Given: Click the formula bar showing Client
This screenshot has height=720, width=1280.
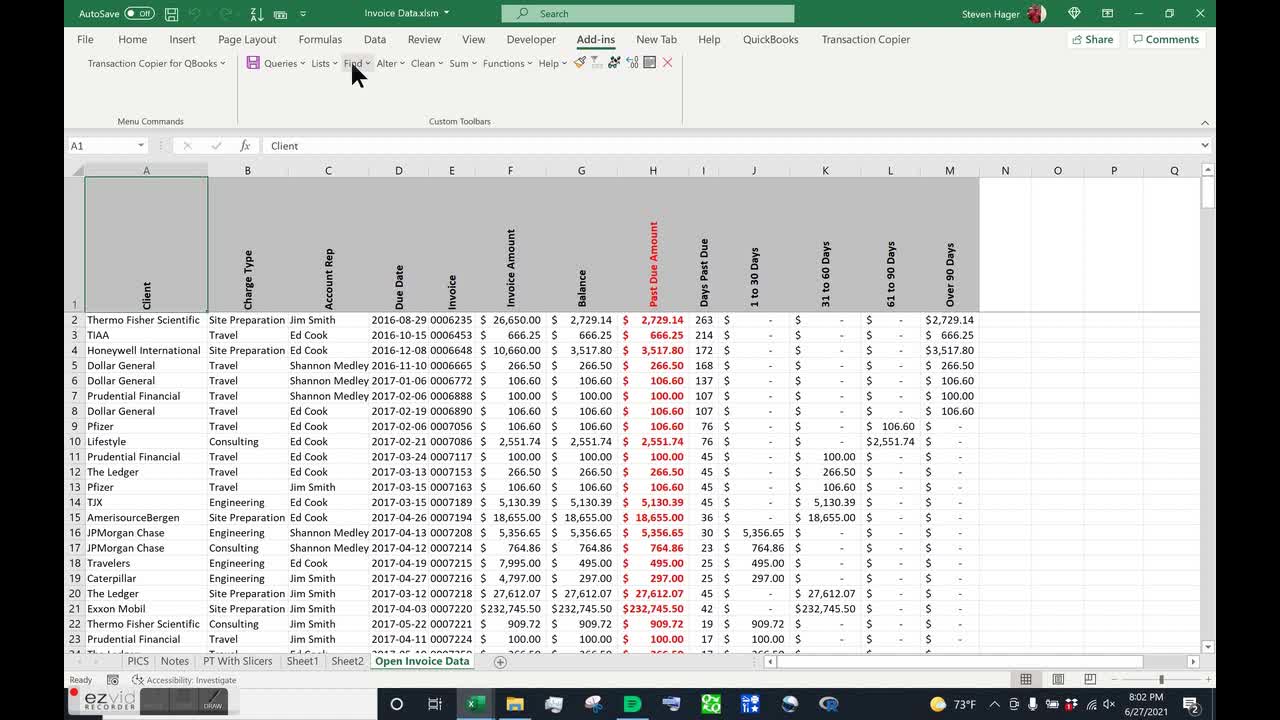Looking at the screenshot, I should [x=730, y=146].
